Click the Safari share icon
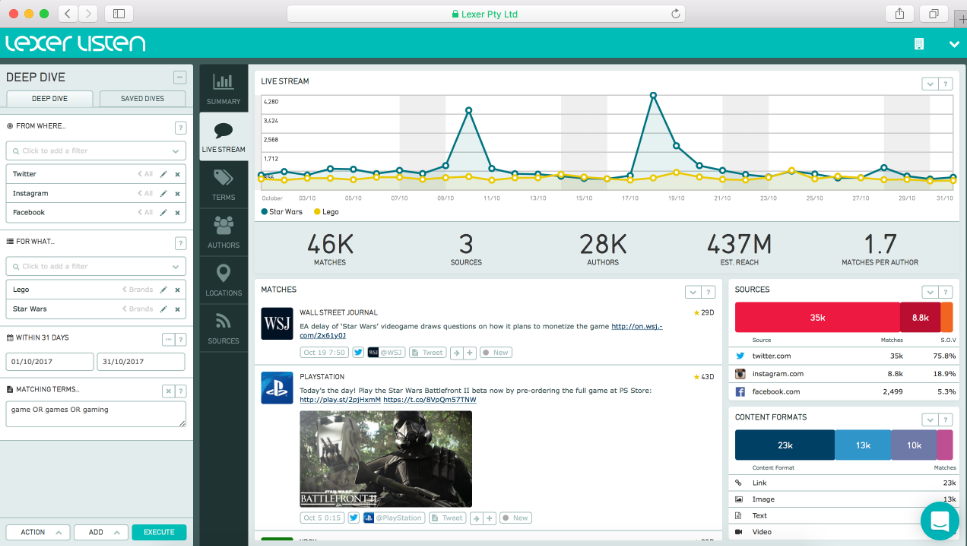This screenshot has width=967, height=546. tap(900, 14)
